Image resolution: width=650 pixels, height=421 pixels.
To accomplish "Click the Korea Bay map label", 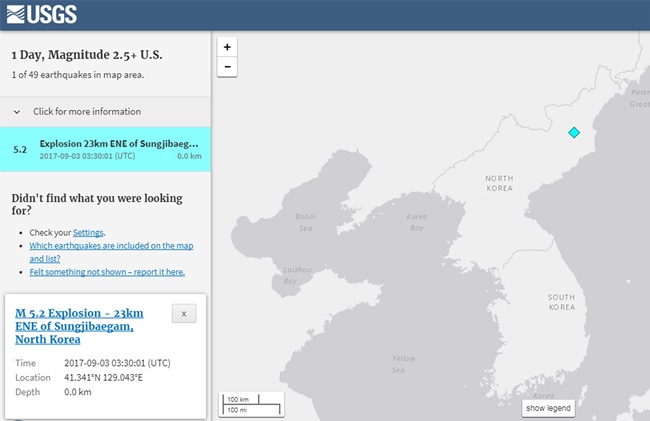I will point(417,222).
